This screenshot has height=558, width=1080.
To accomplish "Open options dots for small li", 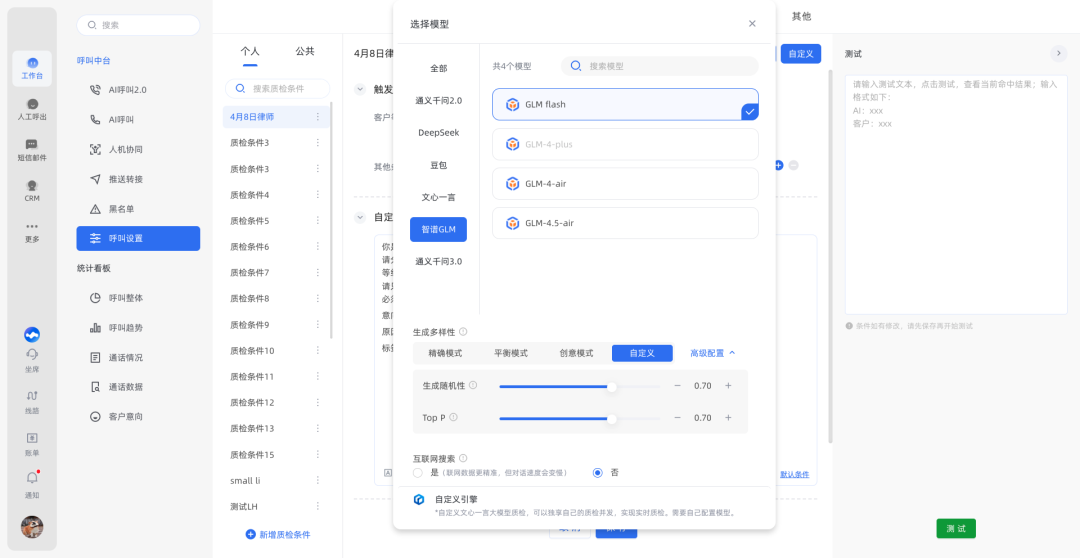I will pos(318,480).
